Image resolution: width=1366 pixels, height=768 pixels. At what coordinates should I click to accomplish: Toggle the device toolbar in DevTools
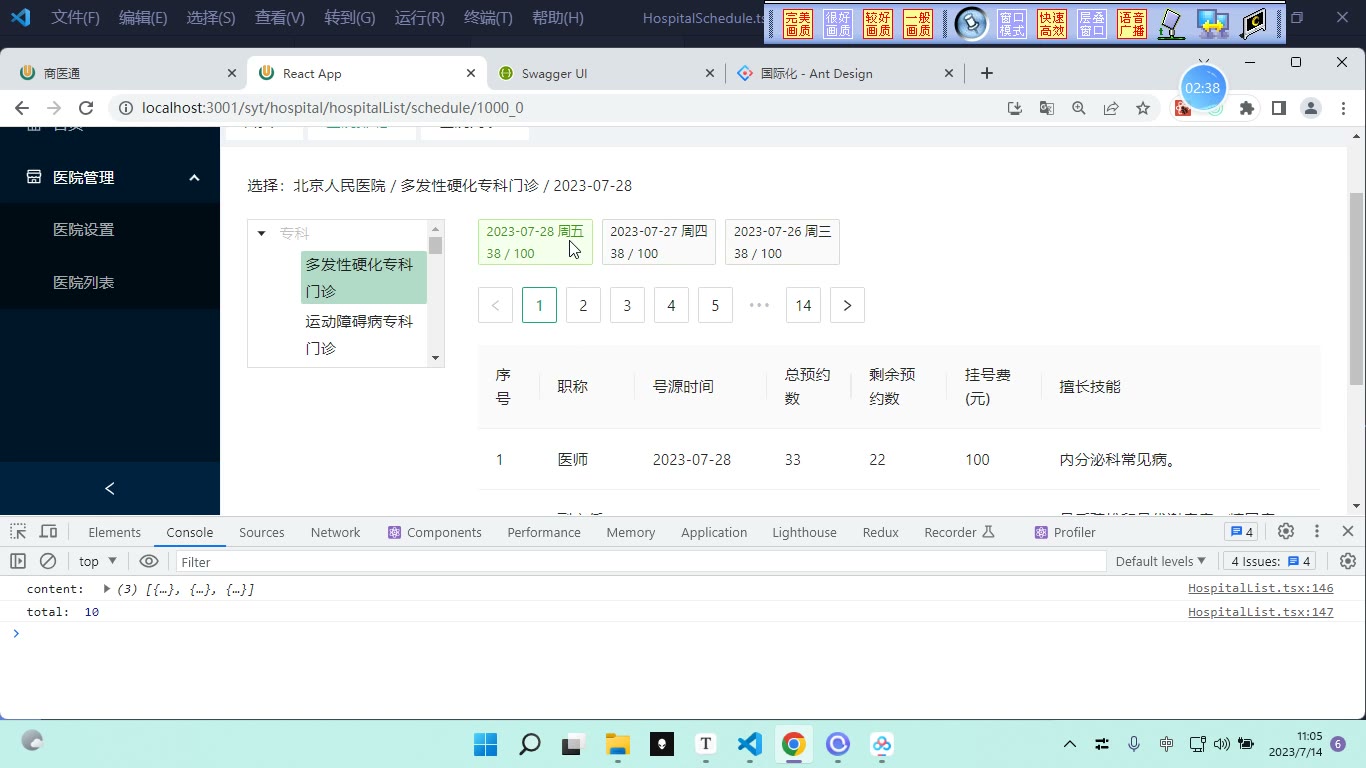click(48, 532)
